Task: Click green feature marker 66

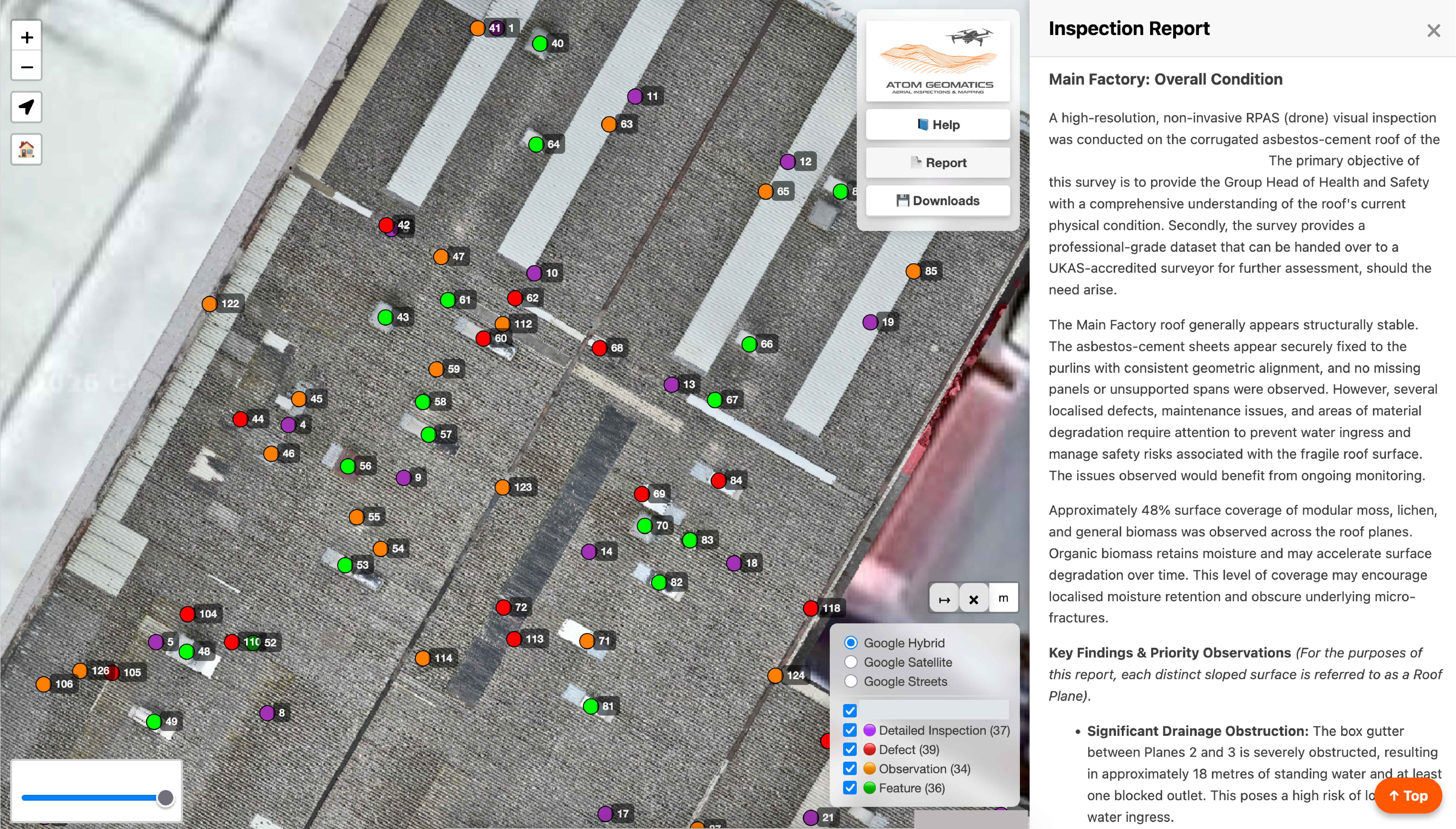Action: click(x=749, y=344)
